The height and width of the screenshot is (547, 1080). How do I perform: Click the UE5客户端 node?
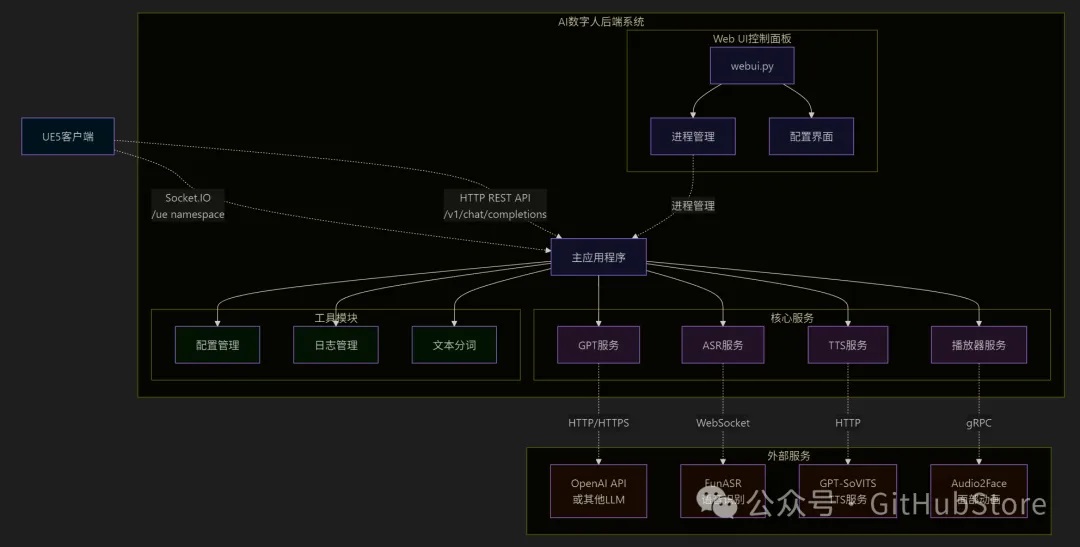click(68, 137)
